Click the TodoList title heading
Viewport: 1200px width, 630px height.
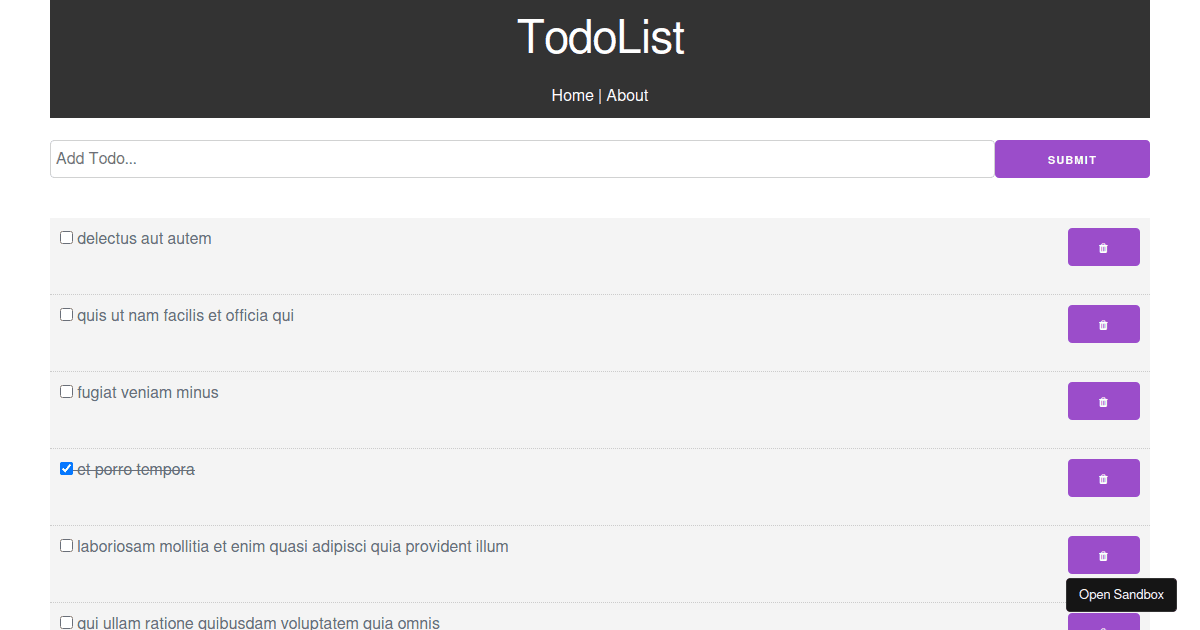pyautogui.click(x=600, y=37)
